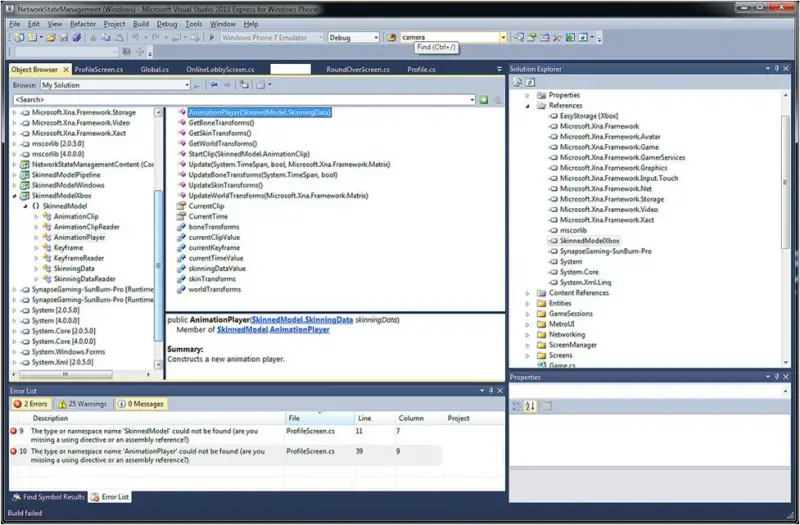
Task: Click the Find box containing camera
Action: pyautogui.click(x=450, y=37)
